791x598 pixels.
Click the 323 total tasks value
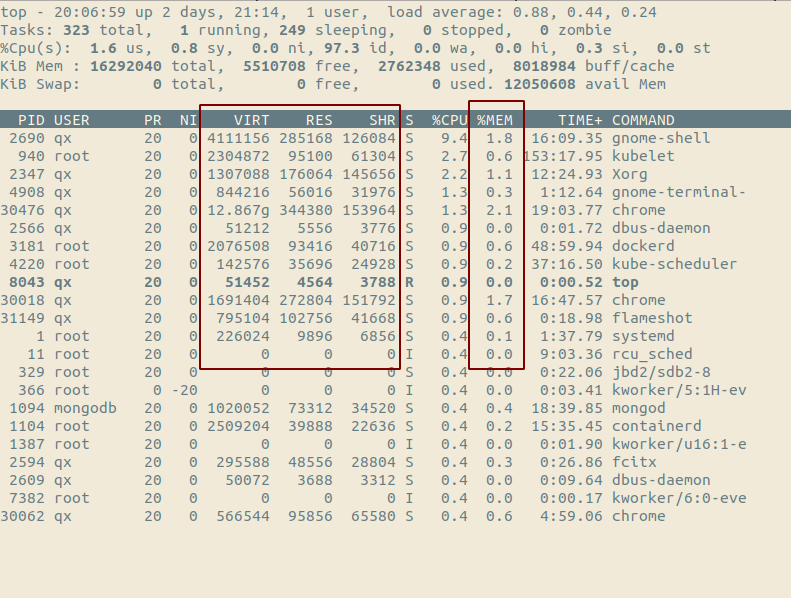coord(76,30)
